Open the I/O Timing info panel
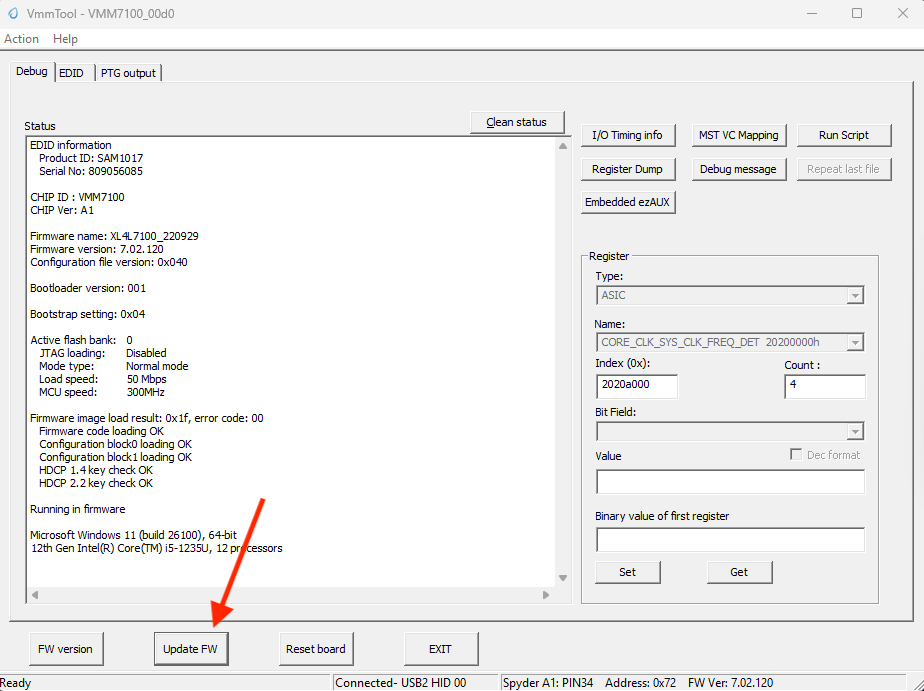924x691 pixels. point(628,134)
